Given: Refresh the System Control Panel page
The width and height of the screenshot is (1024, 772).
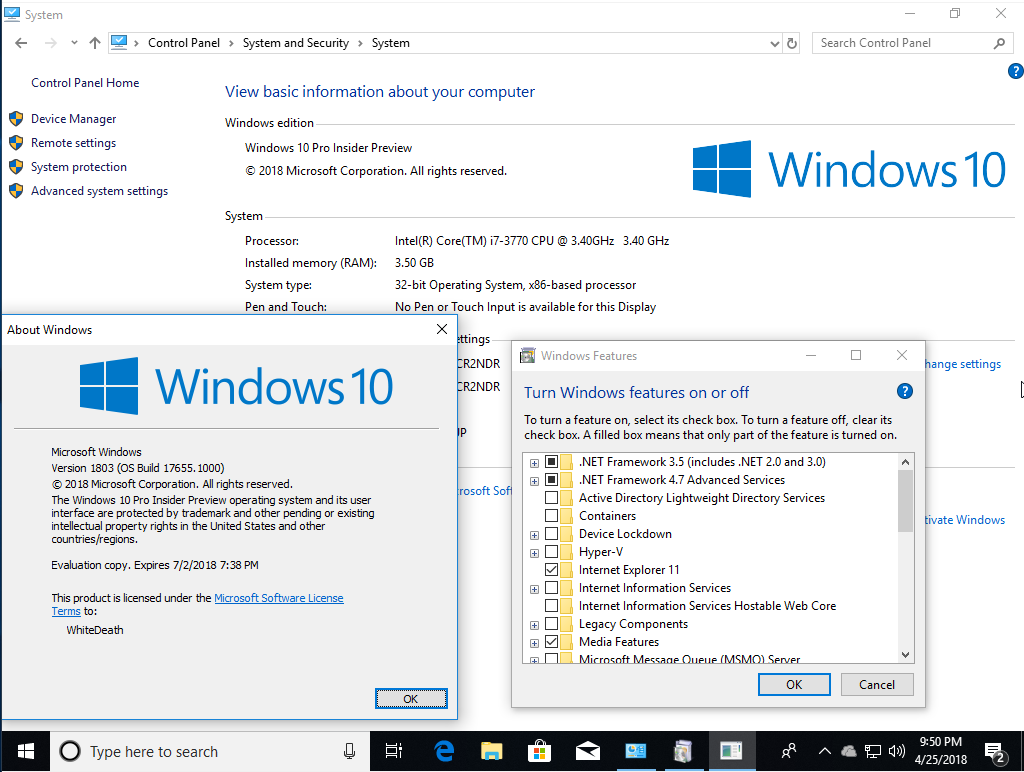Looking at the screenshot, I should pyautogui.click(x=792, y=43).
